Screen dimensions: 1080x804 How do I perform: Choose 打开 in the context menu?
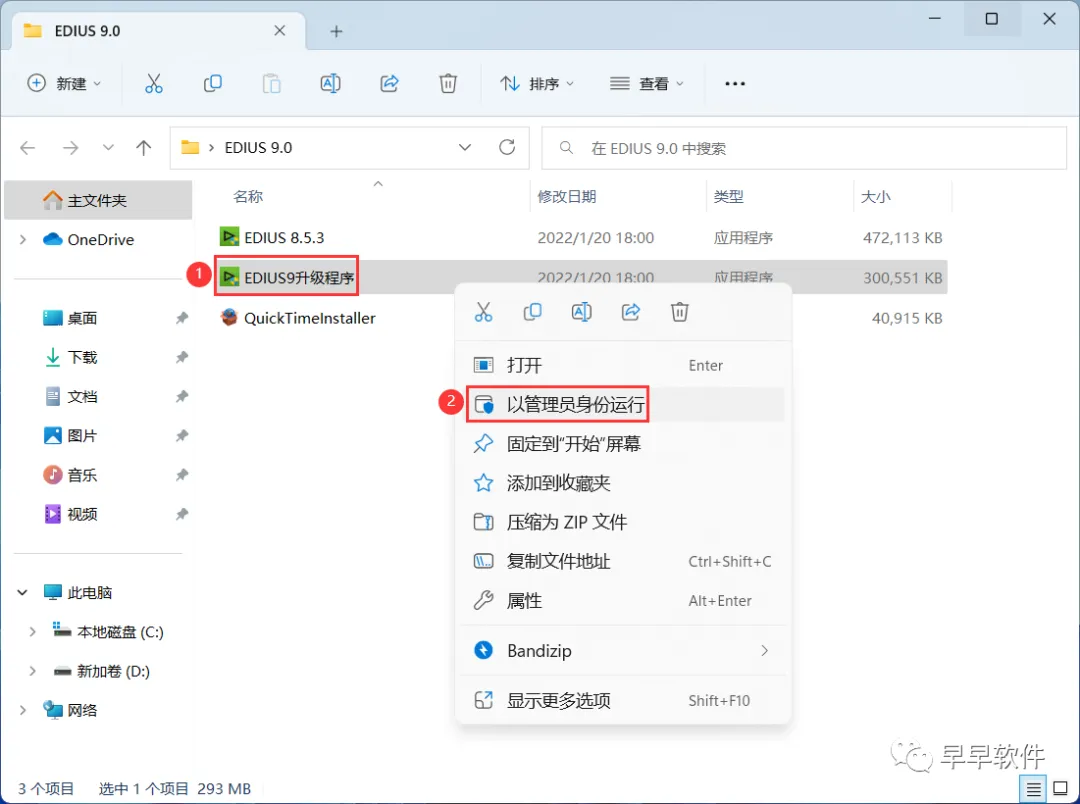tap(623, 365)
